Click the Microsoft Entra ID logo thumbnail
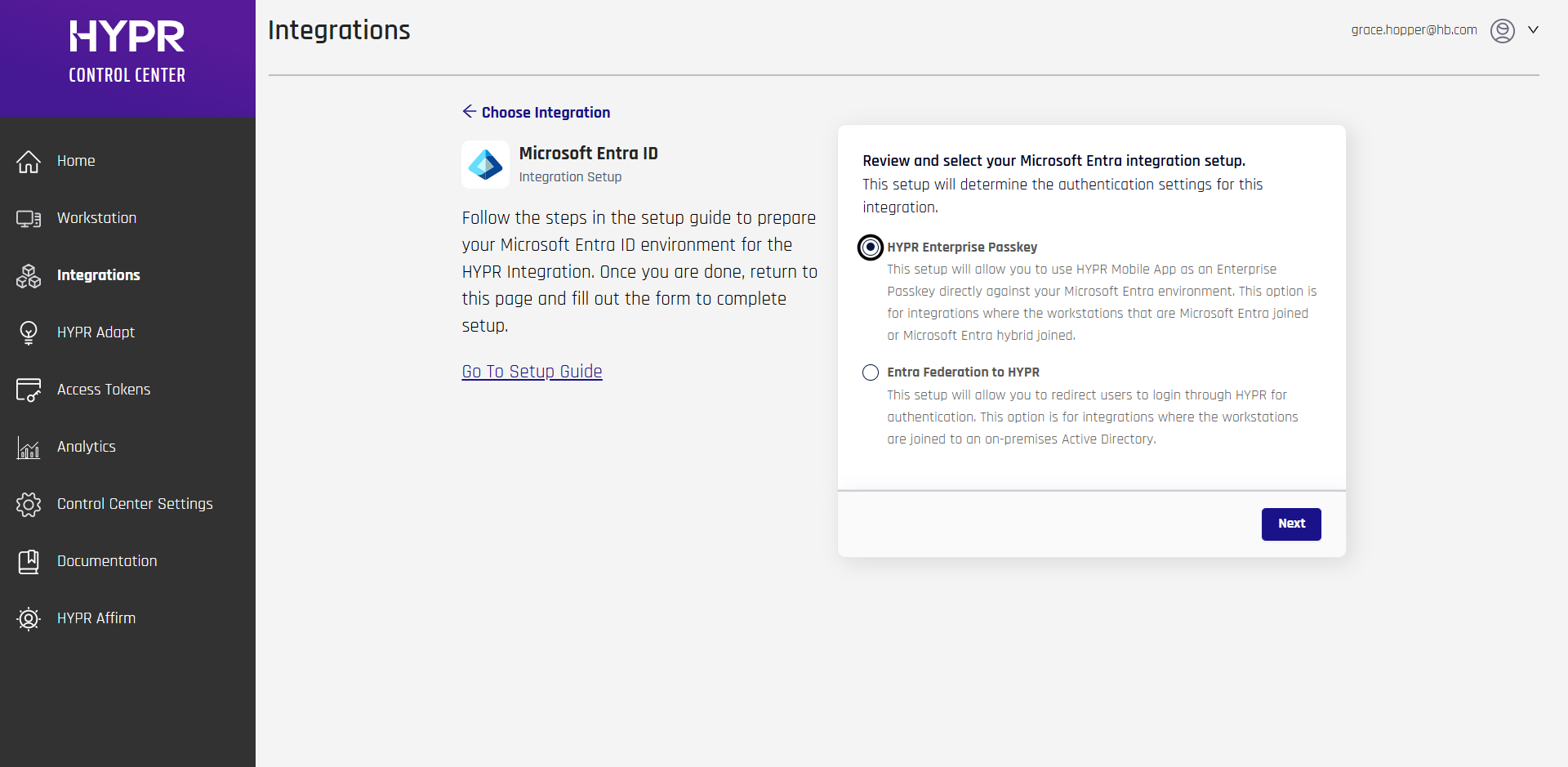Screen dimensions: 1568x767 click(x=485, y=165)
